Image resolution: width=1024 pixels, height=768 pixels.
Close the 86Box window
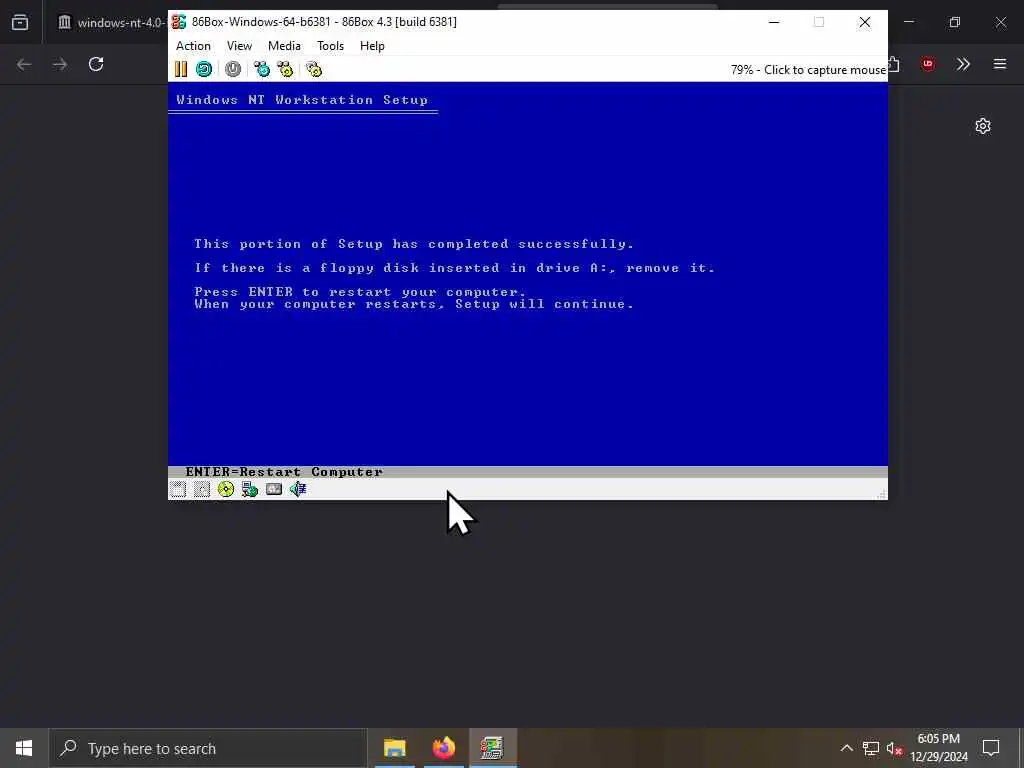865,22
